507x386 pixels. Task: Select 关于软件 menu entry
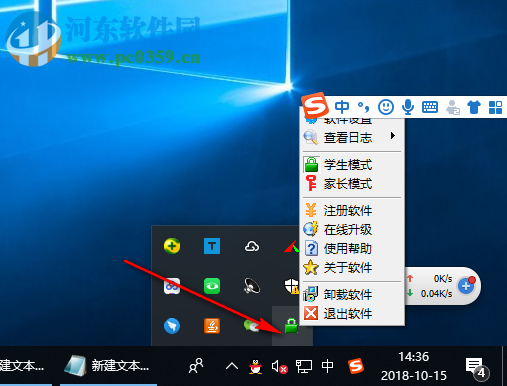point(352,268)
